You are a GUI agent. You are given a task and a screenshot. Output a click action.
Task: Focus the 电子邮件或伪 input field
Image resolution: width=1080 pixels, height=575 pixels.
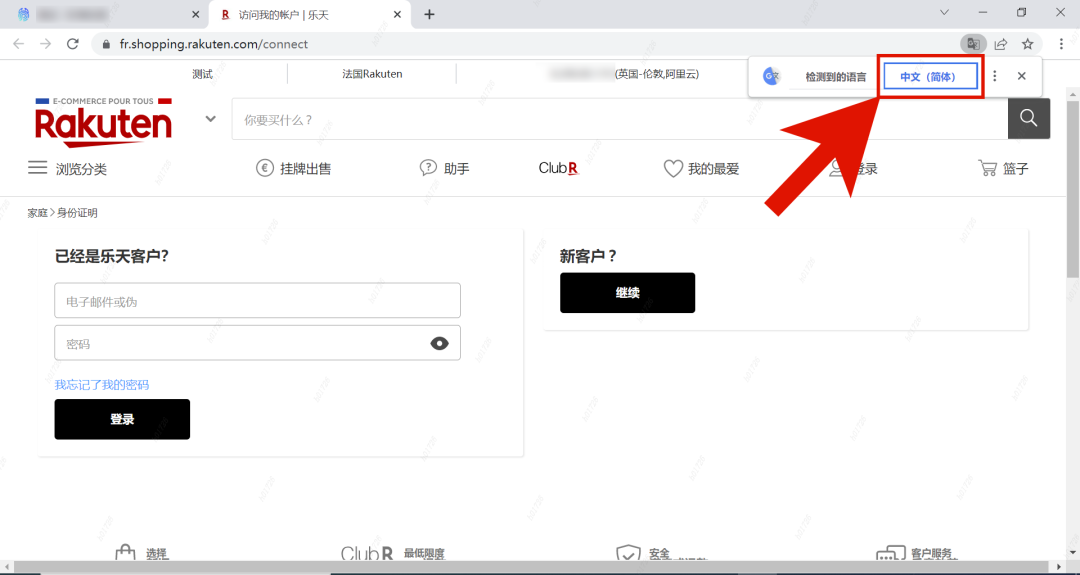point(258,300)
